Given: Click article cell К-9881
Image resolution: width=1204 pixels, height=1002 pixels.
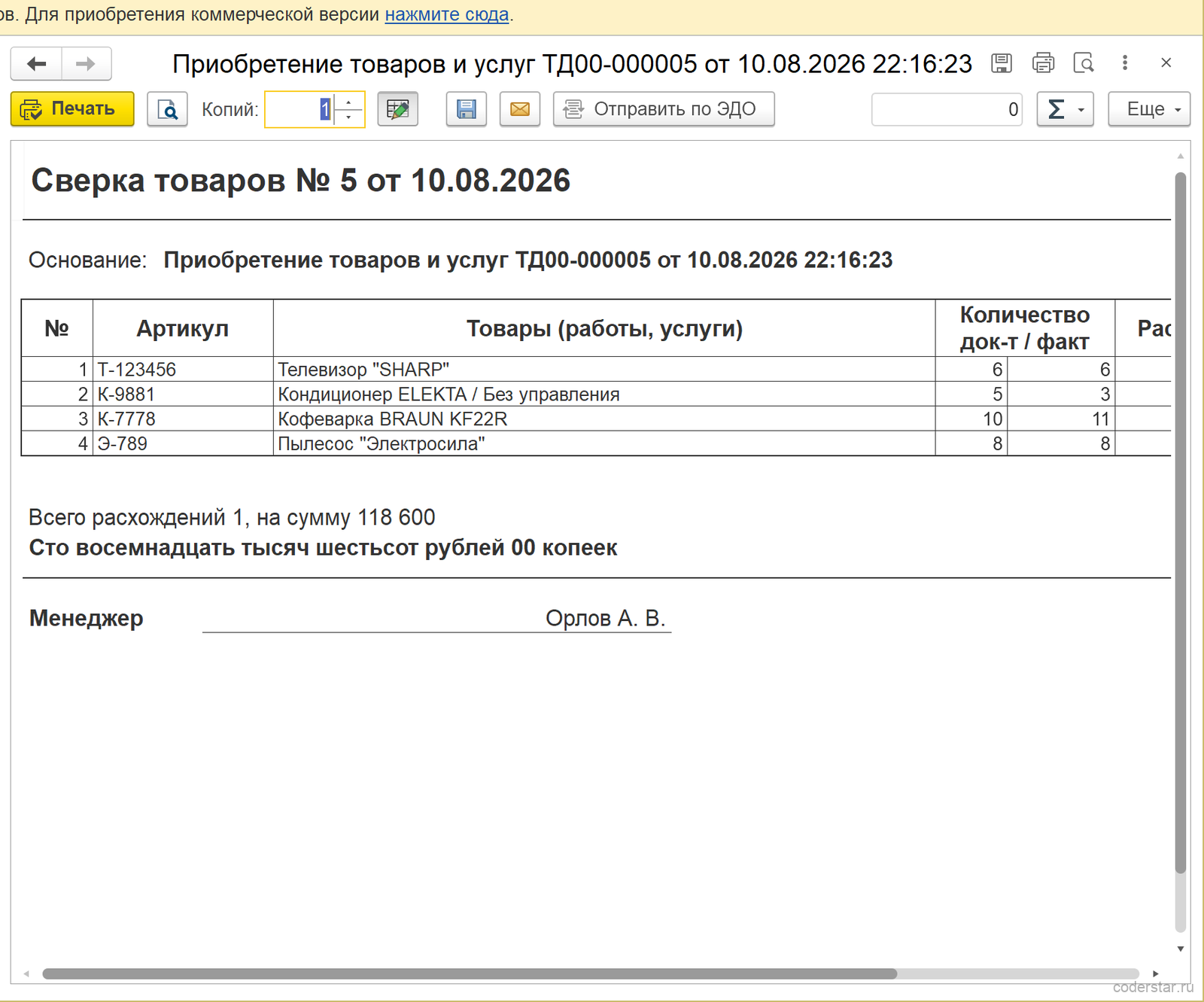Looking at the screenshot, I should click(x=183, y=394).
